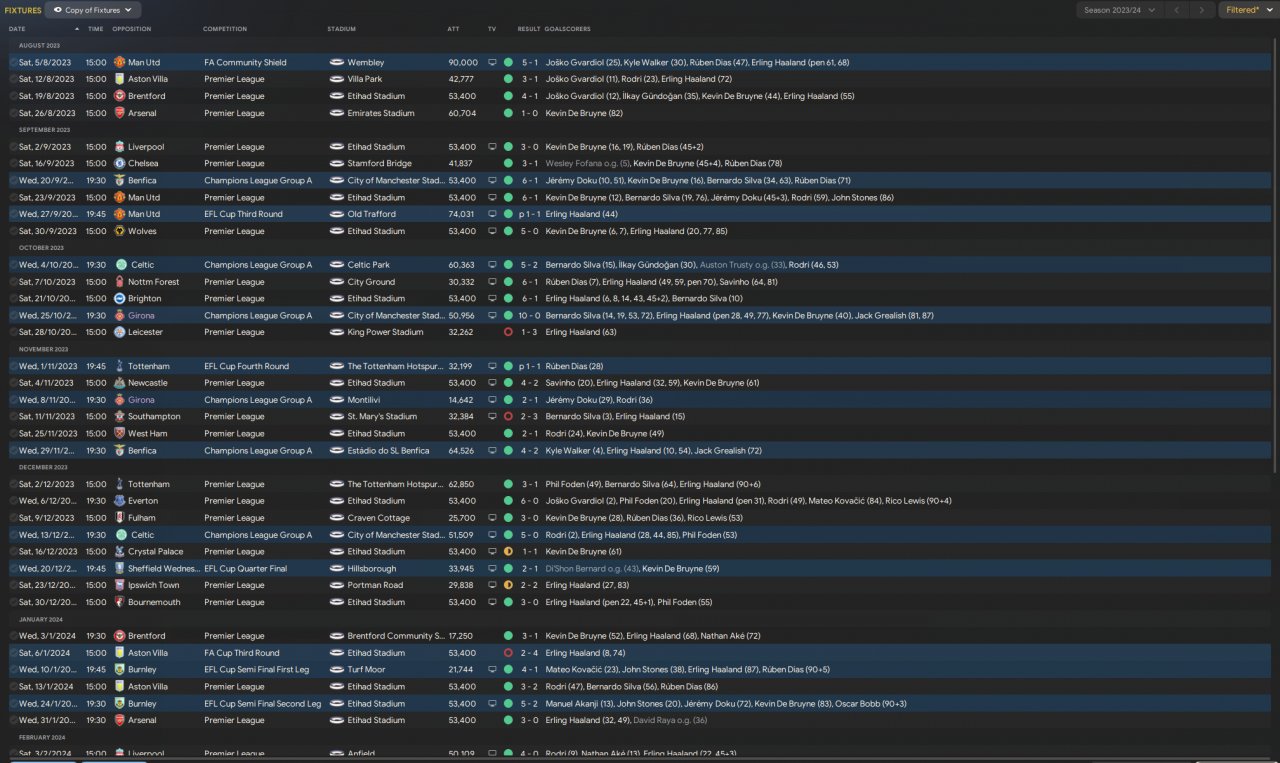Viewport: 1280px width, 763px height.
Task: Click the Man Utd badge in FA Community Shield row
Action: click(120, 62)
